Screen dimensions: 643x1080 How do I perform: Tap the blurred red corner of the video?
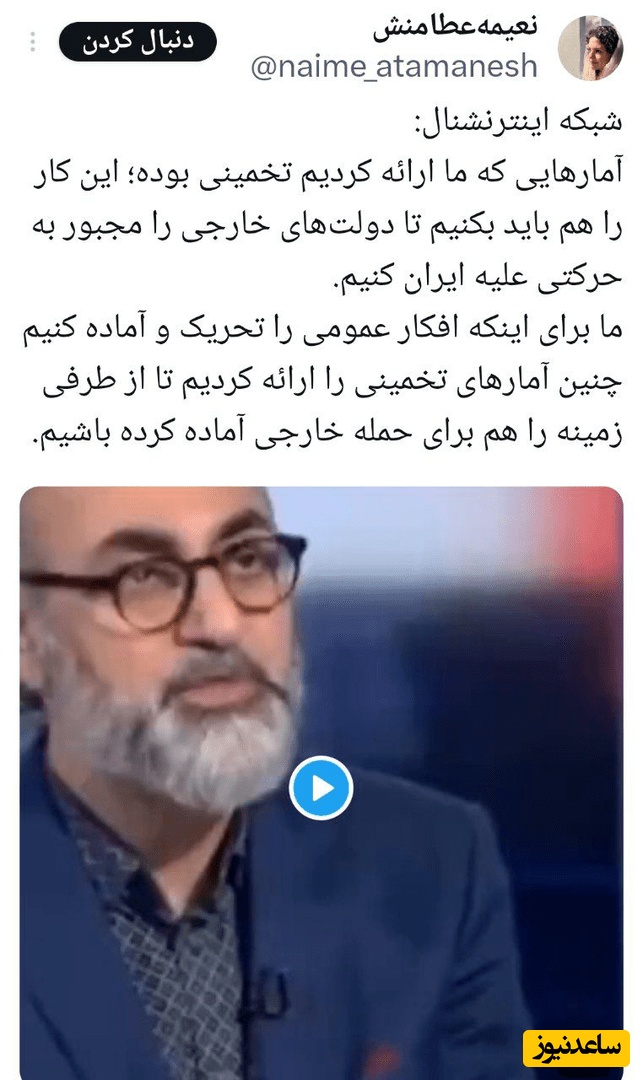592,530
